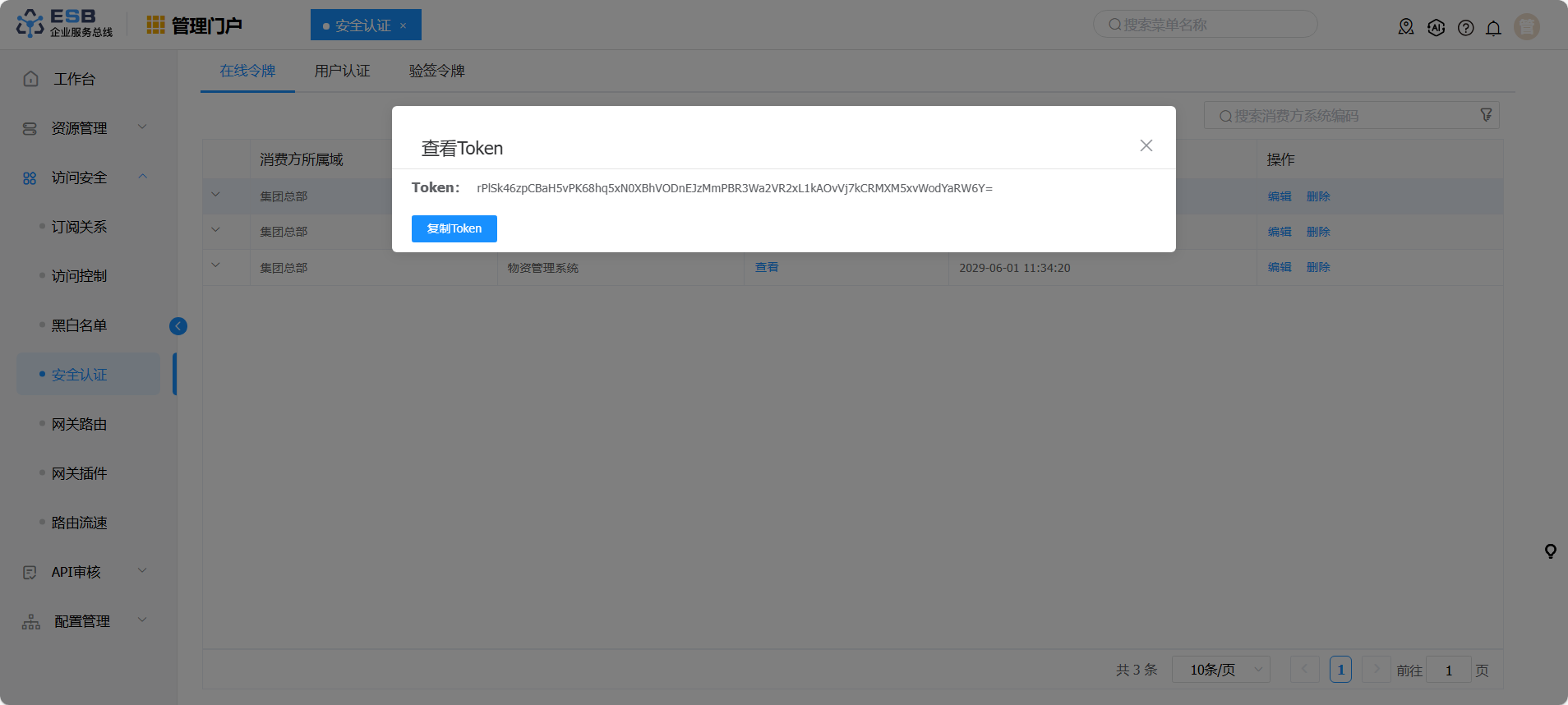Click the 共 3 条 total count
The image size is (1568, 705).
[1137, 670]
